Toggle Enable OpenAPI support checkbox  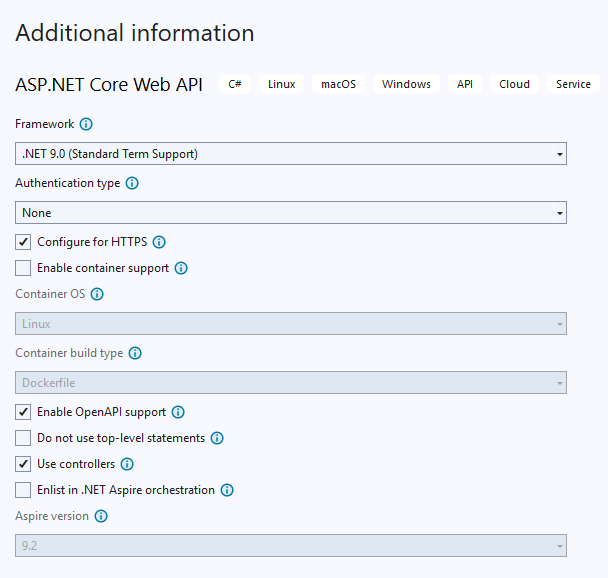[23, 412]
